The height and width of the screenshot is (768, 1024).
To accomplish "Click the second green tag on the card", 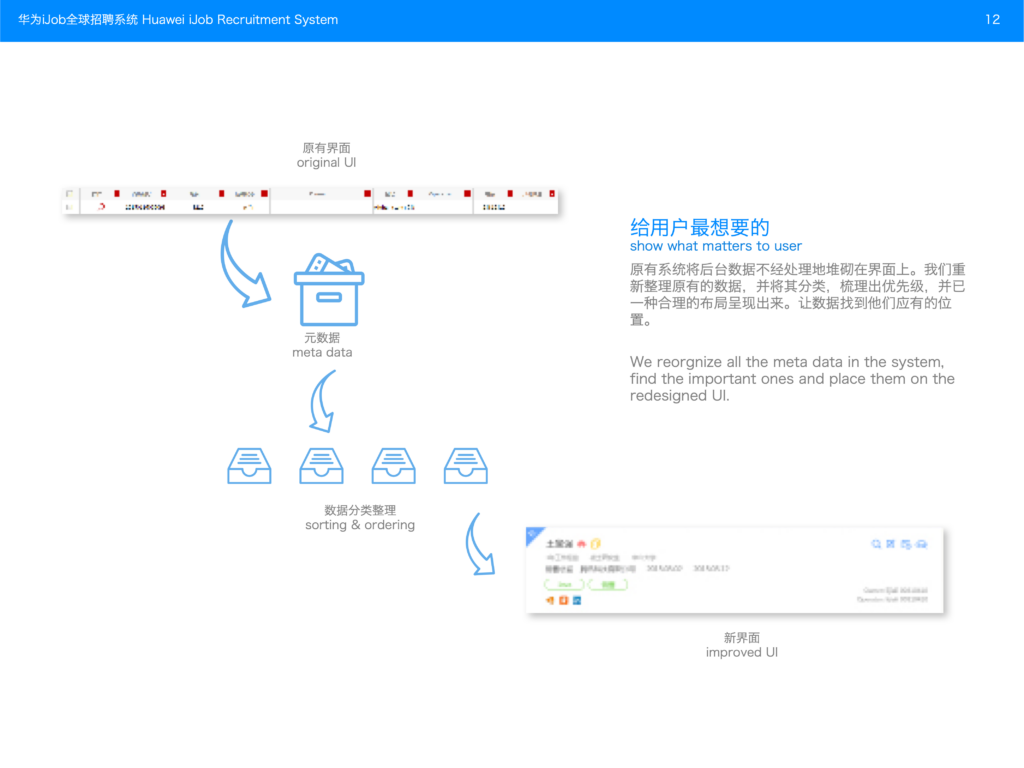I will click(608, 584).
